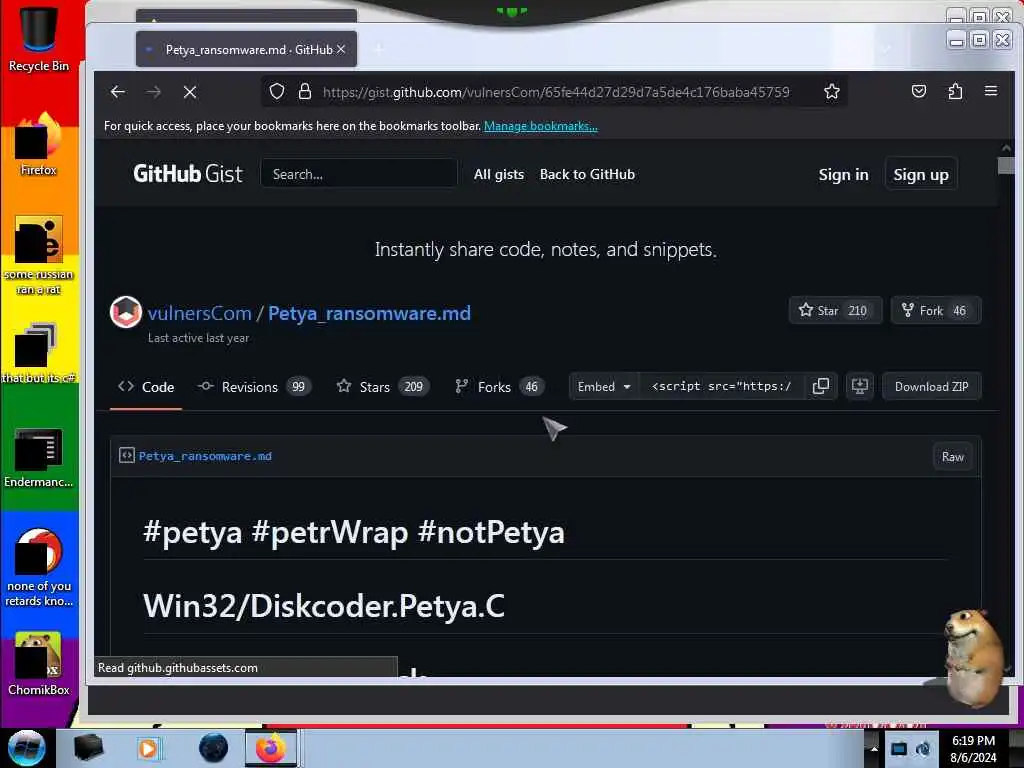
Task: Go back using the browser back arrow
Action: point(118,92)
